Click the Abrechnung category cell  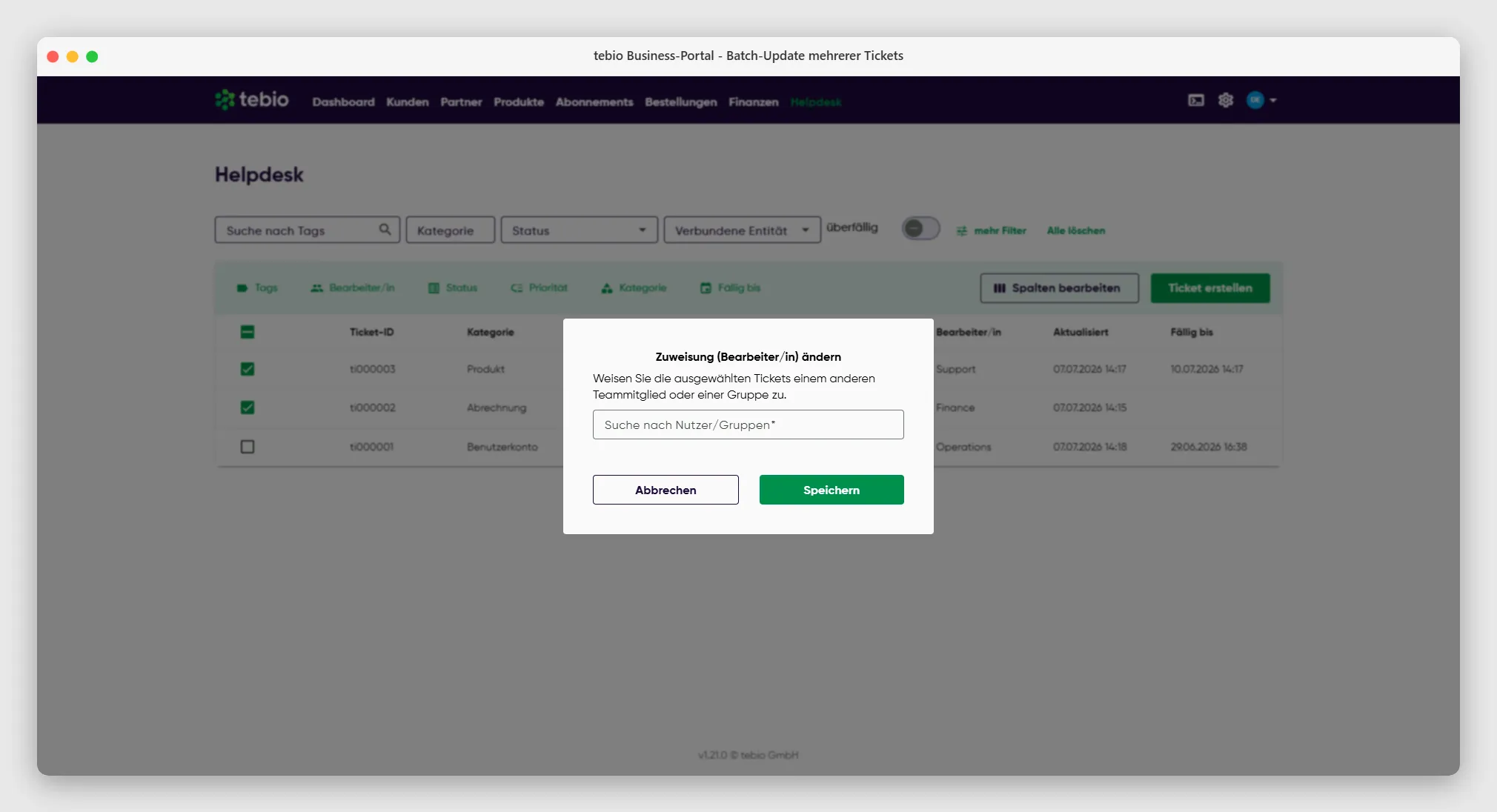click(497, 407)
